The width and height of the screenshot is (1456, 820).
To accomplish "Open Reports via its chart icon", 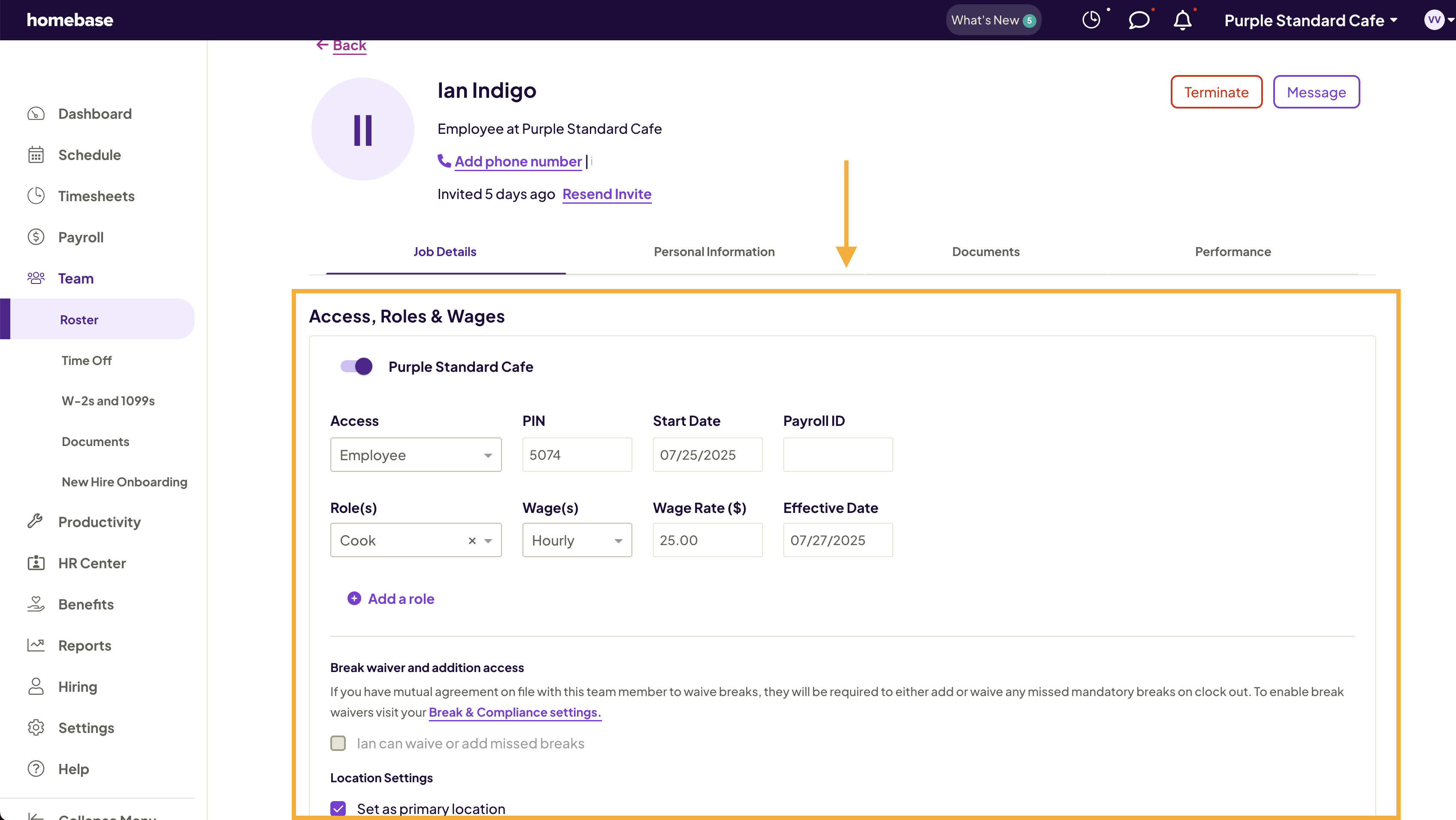I will 36,645.
